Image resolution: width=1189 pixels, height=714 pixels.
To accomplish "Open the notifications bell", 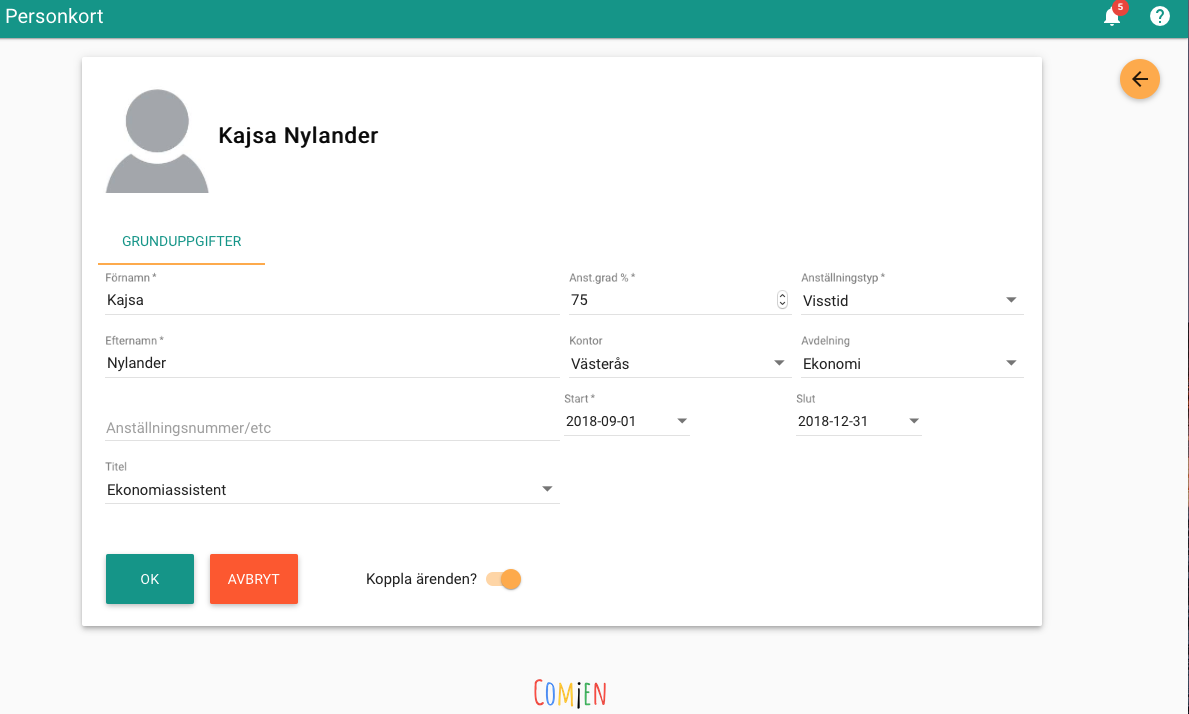I will [1112, 17].
